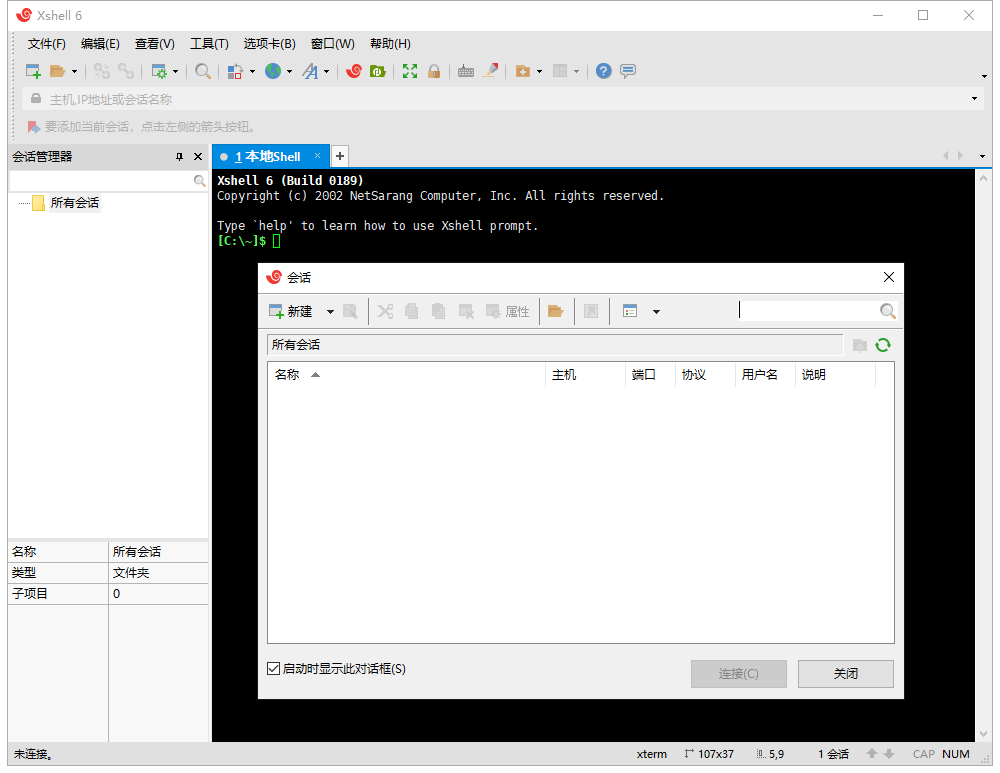Open the 编辑(E) menu
The height and width of the screenshot is (773, 1000).
point(100,44)
